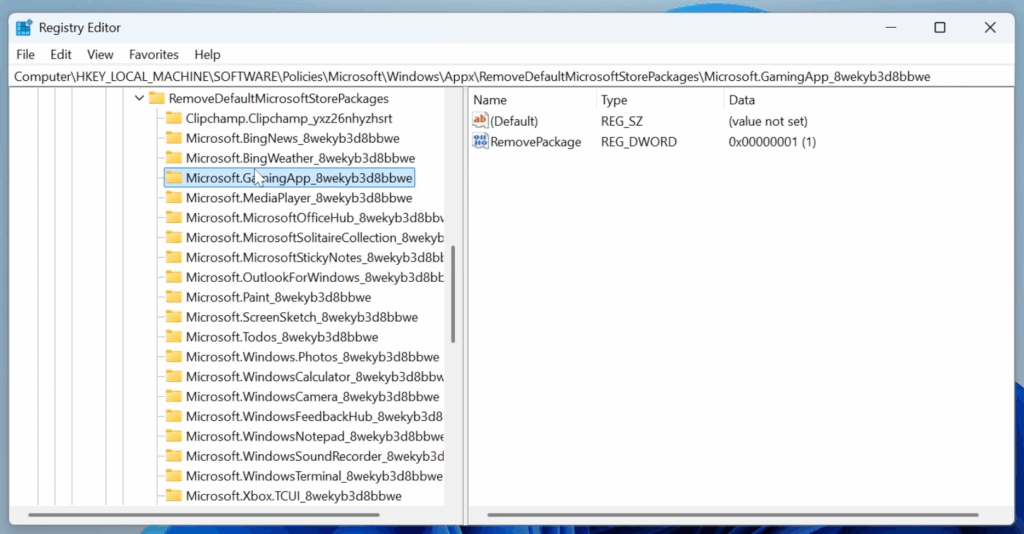Click the Data column header
This screenshot has width=1024, height=534.
coord(742,100)
